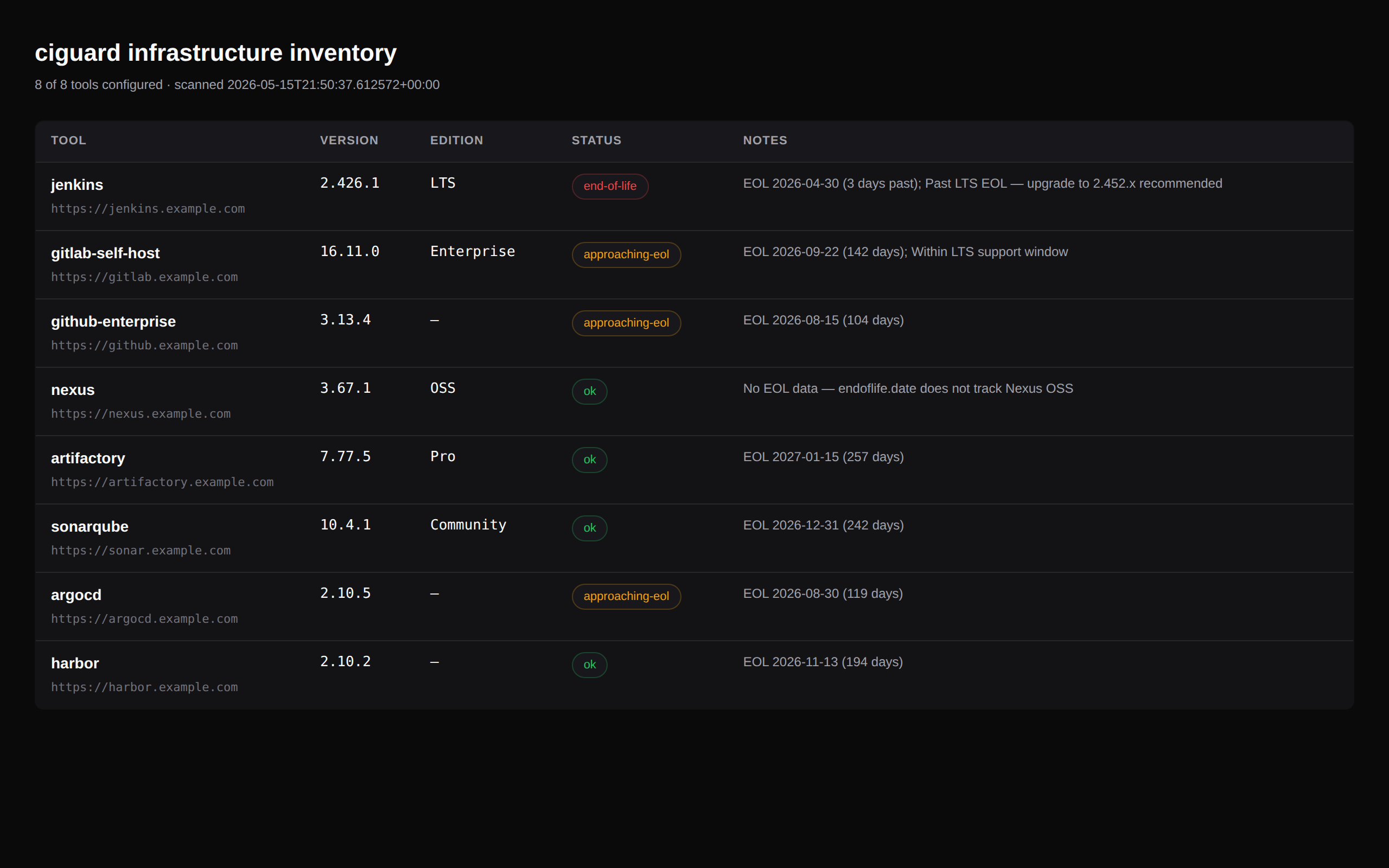
Task: Click the LTS edition cell
Action: coord(443,183)
